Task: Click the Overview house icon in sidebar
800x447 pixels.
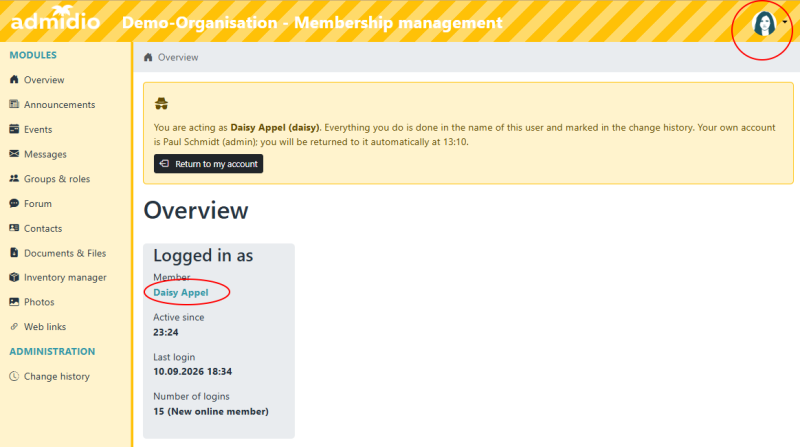Action: pos(14,79)
